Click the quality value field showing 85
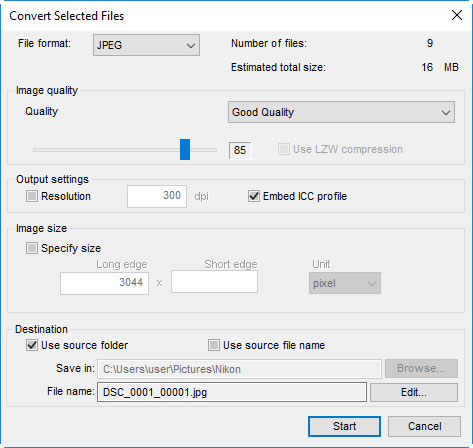This screenshot has width=473, height=448. [x=240, y=150]
